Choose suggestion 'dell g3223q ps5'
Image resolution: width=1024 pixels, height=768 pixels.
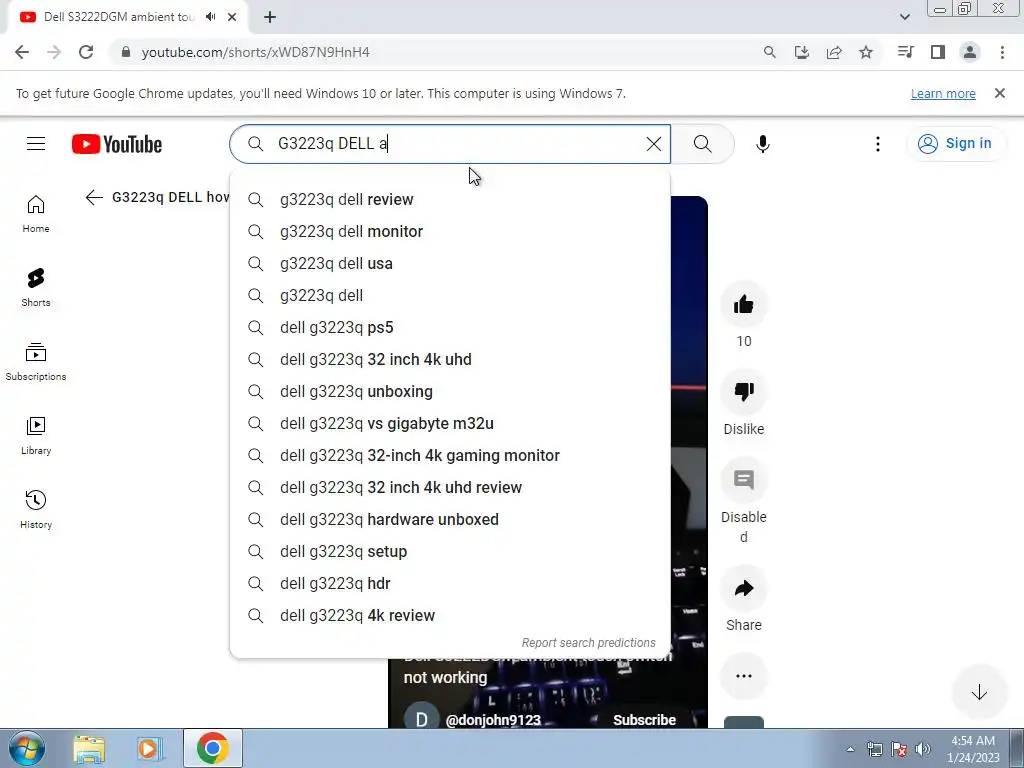pyautogui.click(x=450, y=327)
